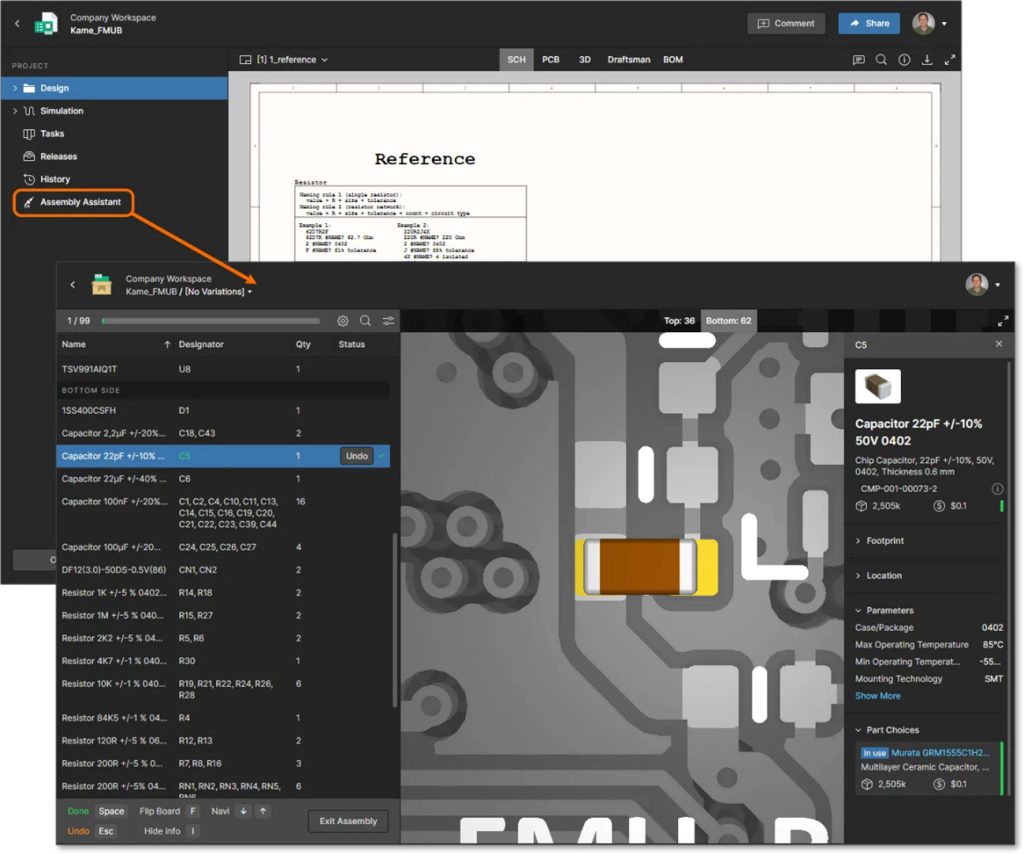
Task: Open user menu arrow in Assembly header
Action: pyautogui.click(x=997, y=285)
